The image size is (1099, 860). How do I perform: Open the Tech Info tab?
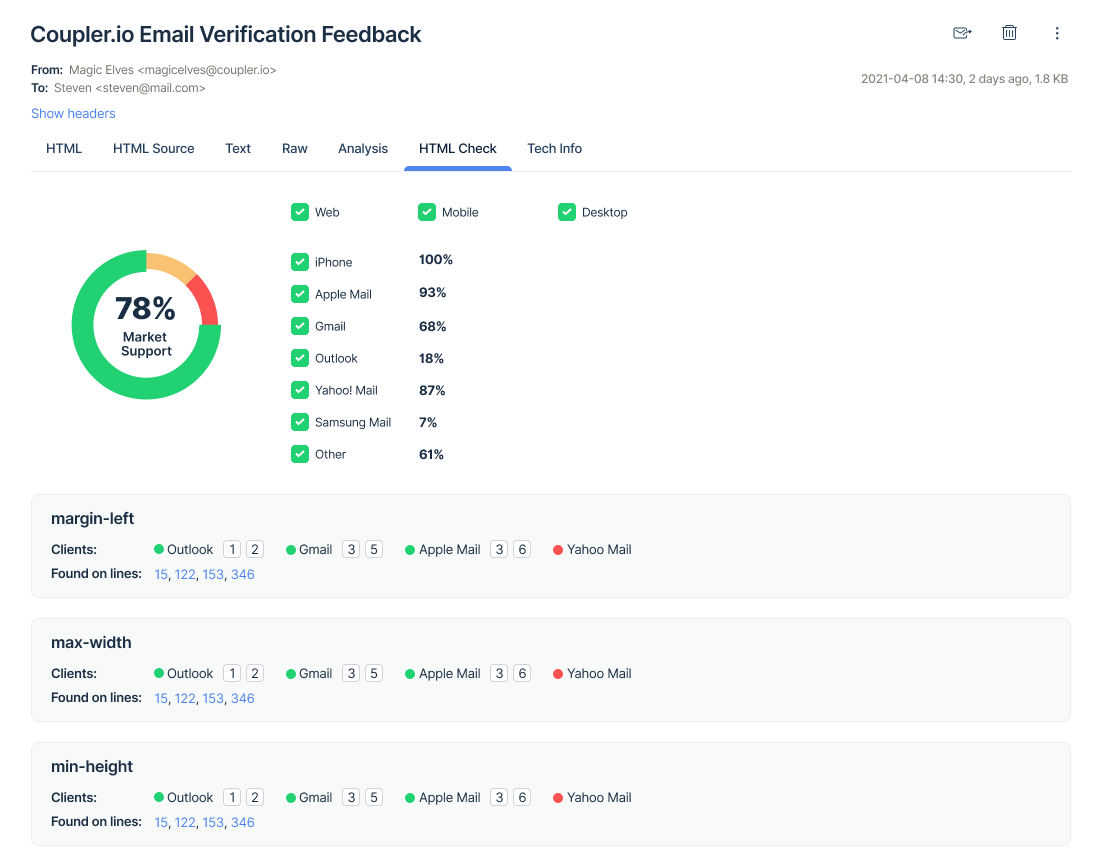point(554,148)
